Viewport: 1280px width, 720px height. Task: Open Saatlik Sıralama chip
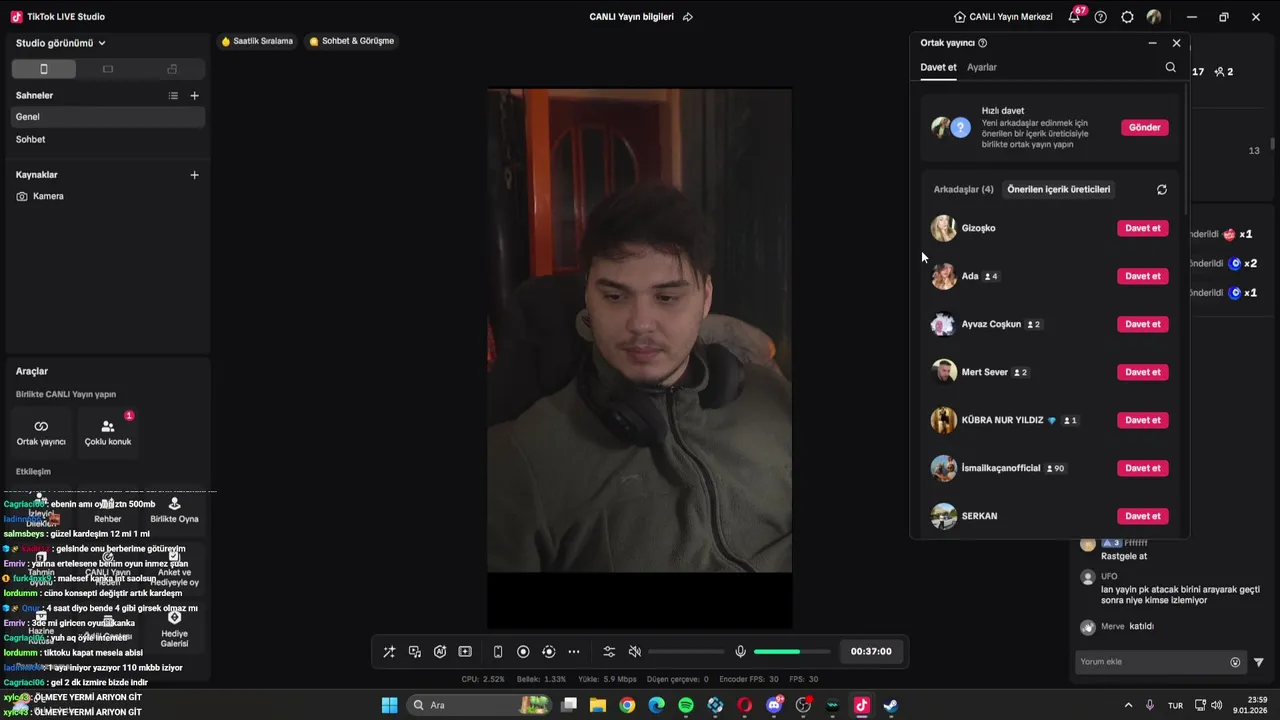[x=257, y=41]
